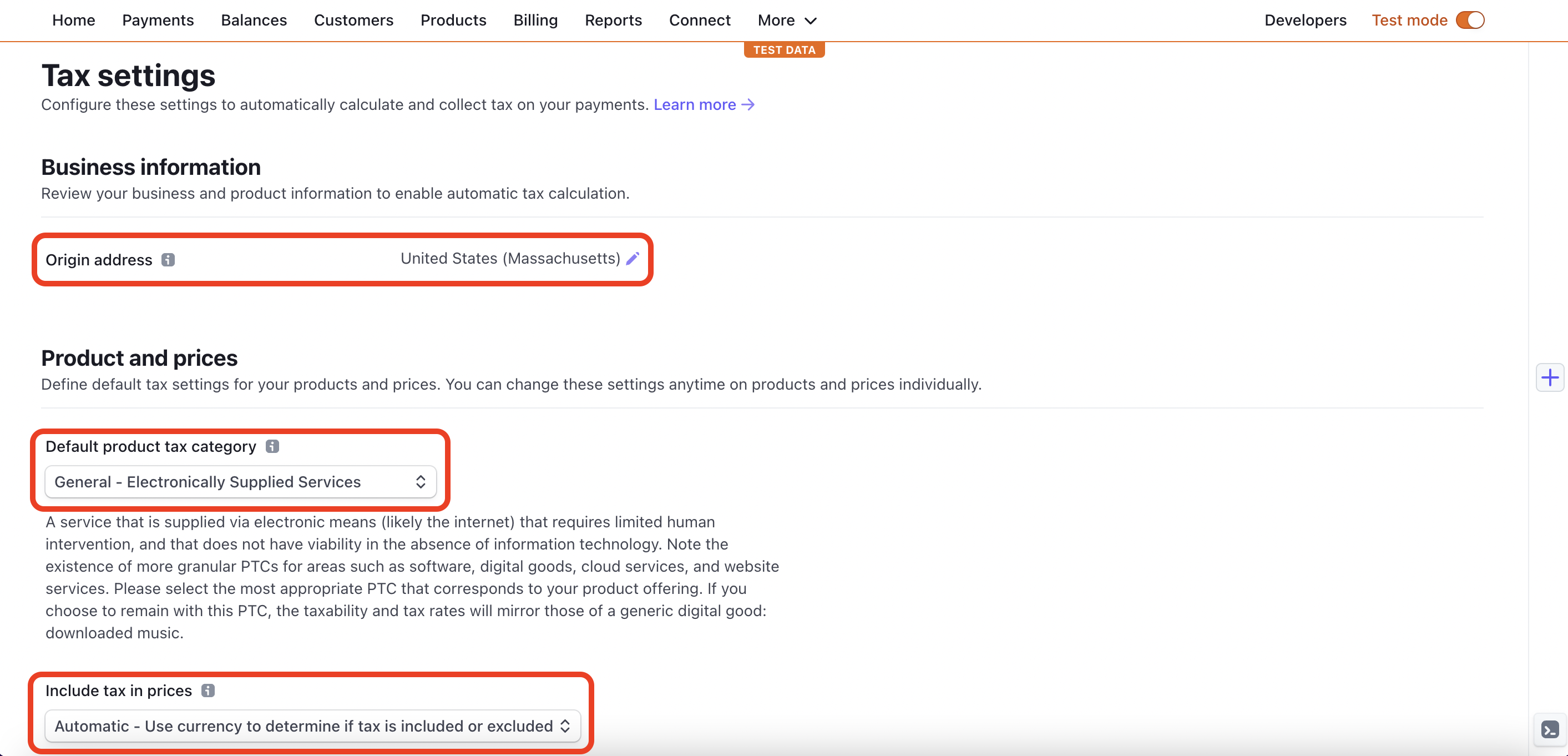
Task: Open Balances section
Action: click(254, 20)
